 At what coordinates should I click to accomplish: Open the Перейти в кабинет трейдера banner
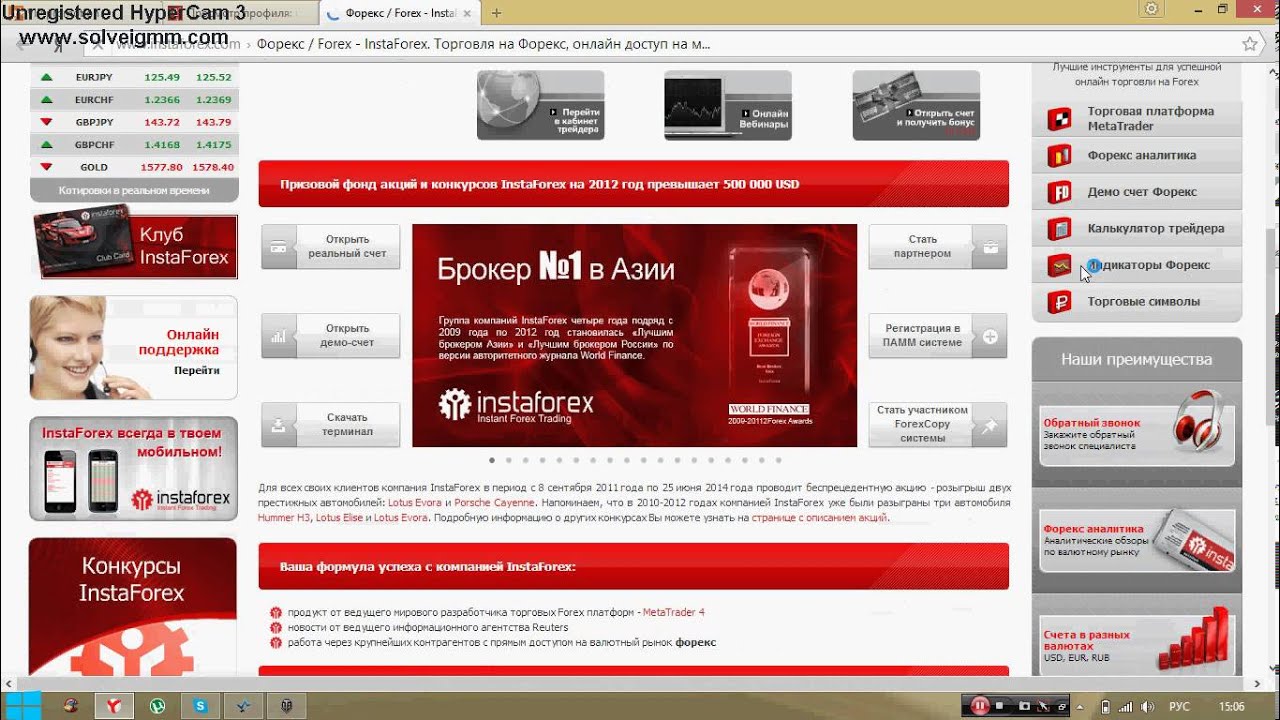tap(540, 105)
